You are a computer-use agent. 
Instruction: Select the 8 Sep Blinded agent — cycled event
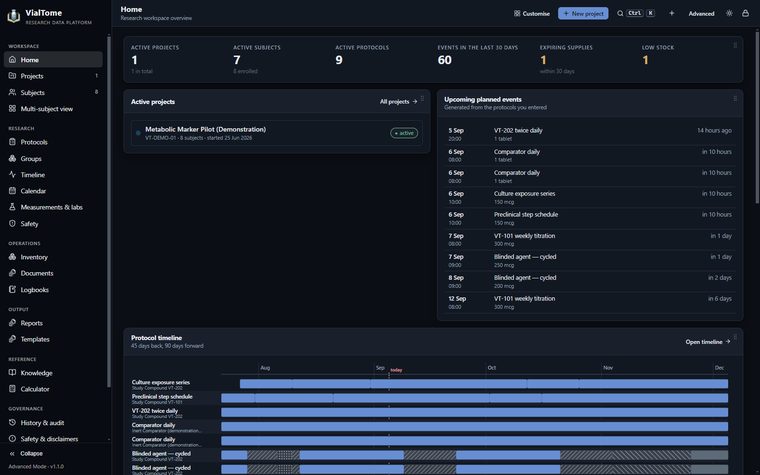coord(590,281)
